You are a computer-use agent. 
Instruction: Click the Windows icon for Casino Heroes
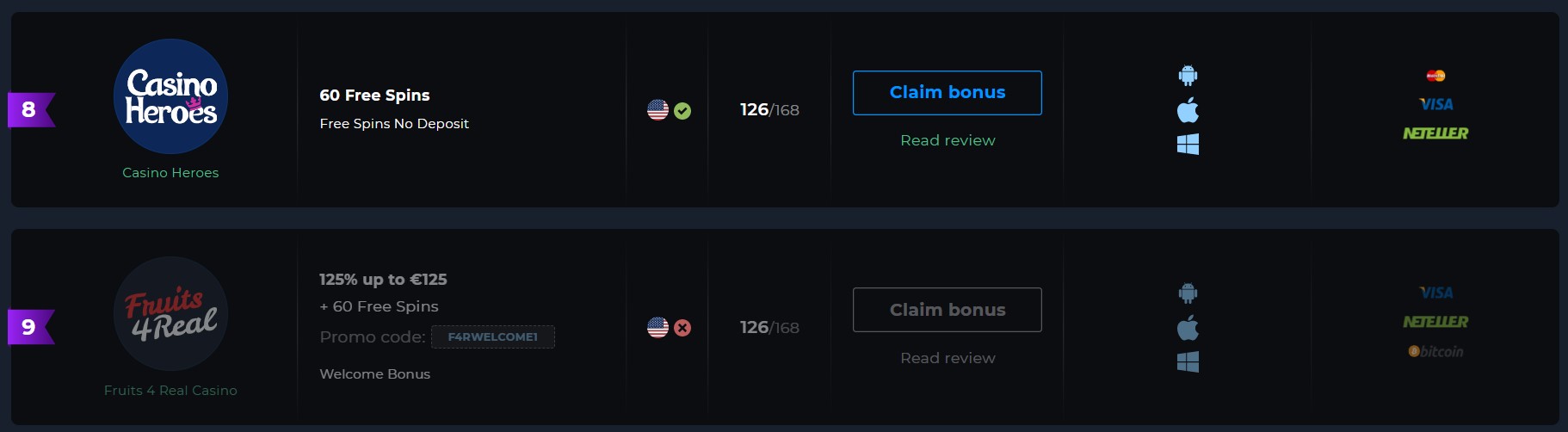click(1188, 145)
